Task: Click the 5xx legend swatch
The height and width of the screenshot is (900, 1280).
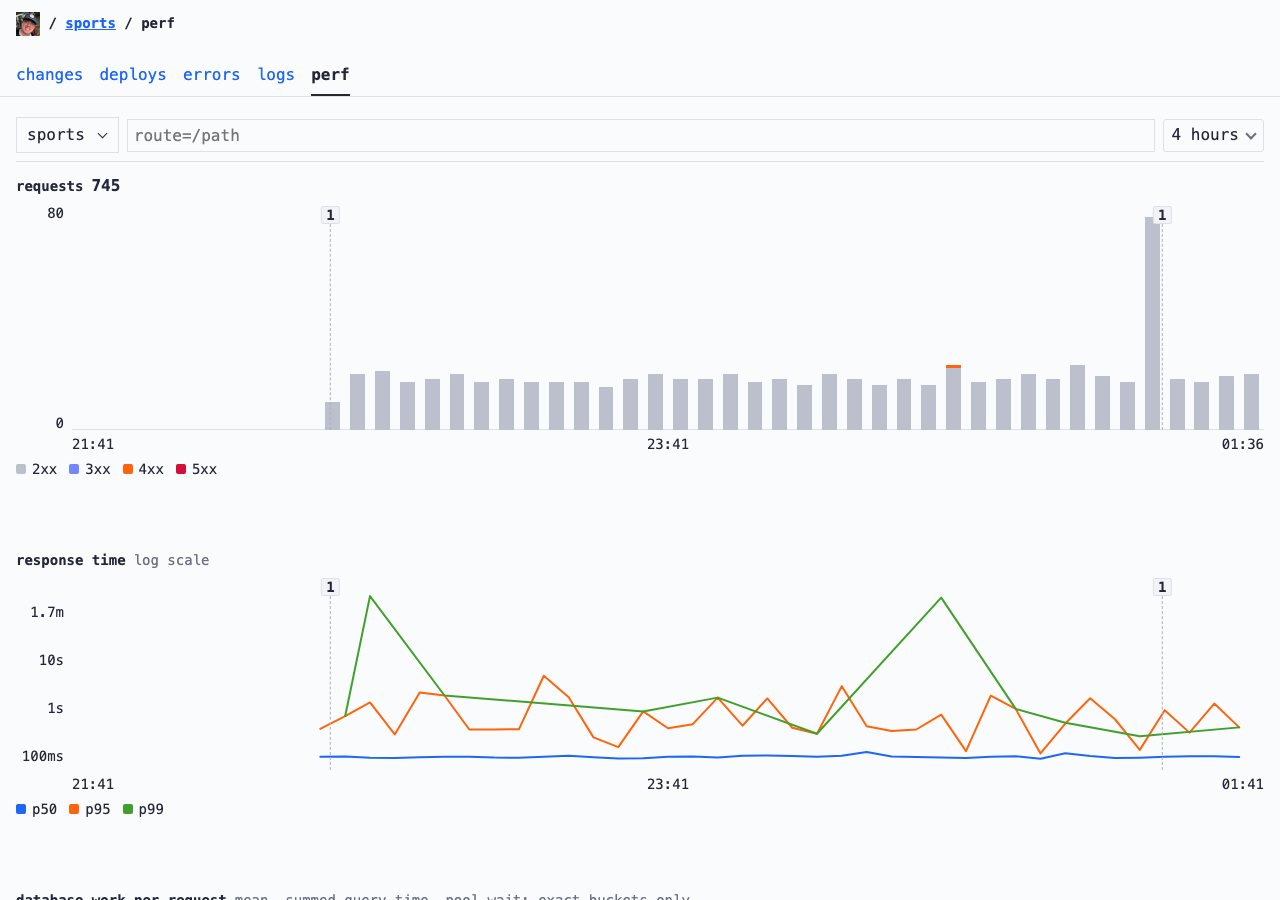Action: [181, 469]
